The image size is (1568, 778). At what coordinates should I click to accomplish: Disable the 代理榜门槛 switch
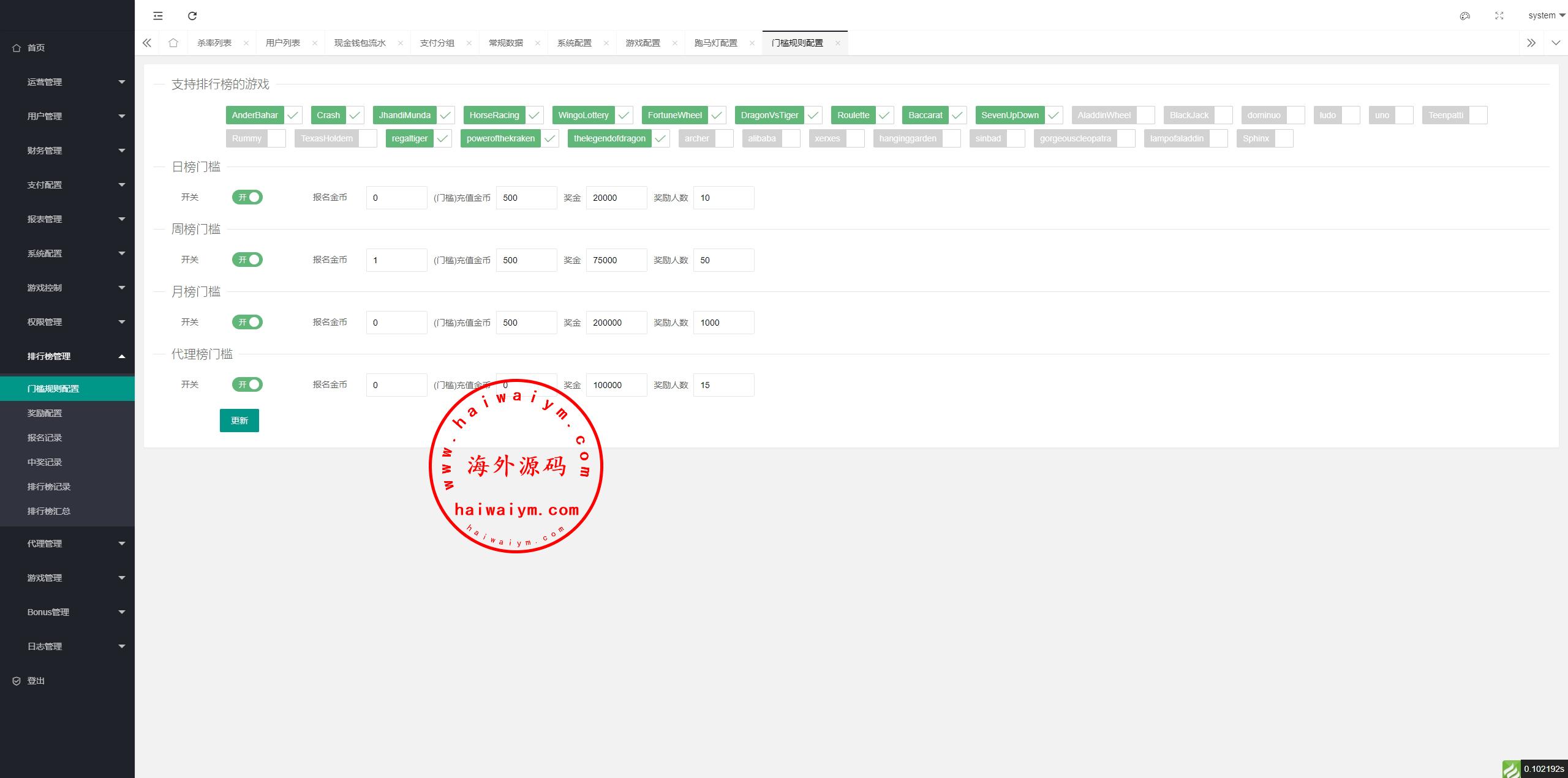(x=247, y=384)
